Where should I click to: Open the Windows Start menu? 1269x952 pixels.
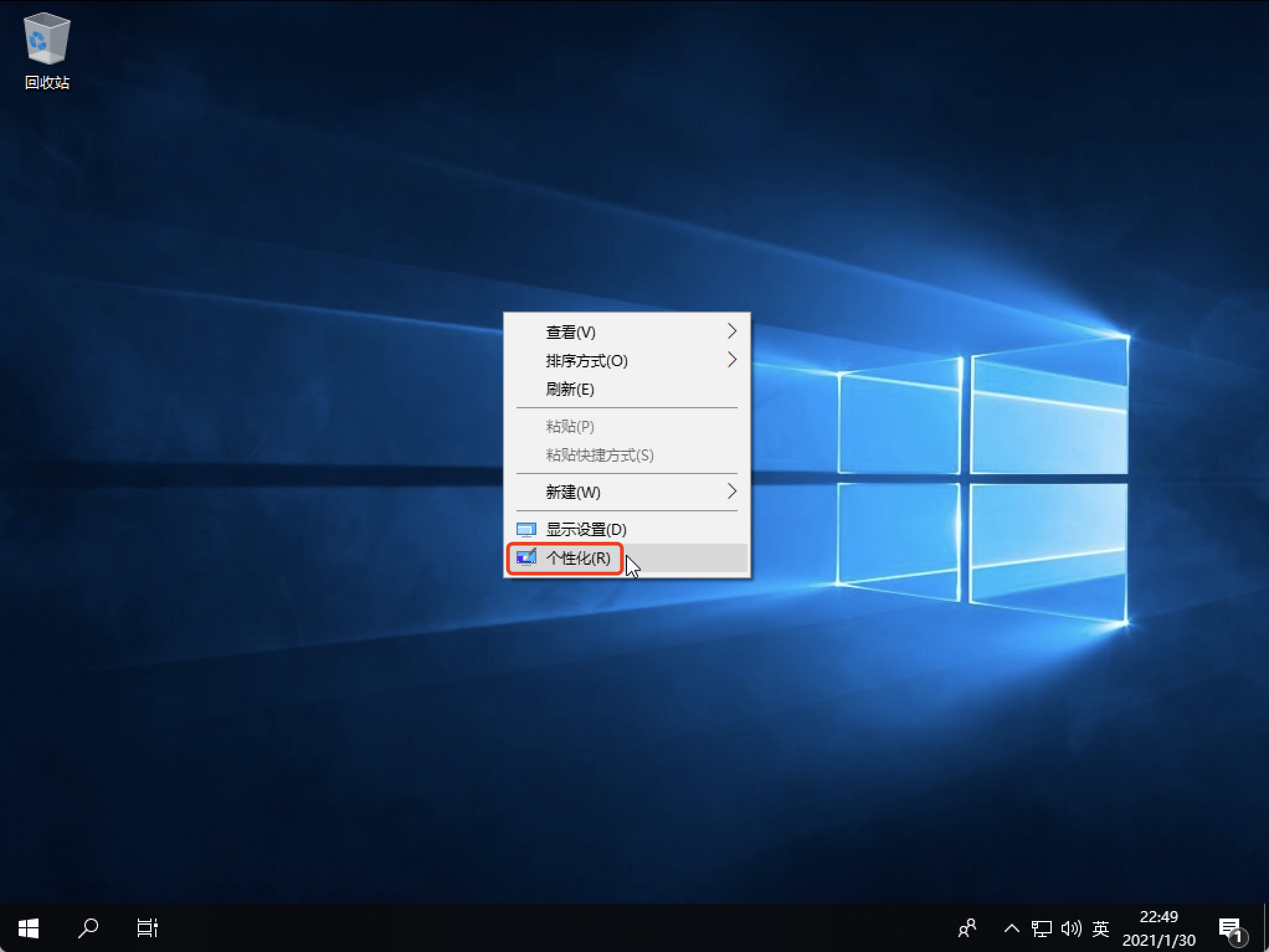(28, 928)
